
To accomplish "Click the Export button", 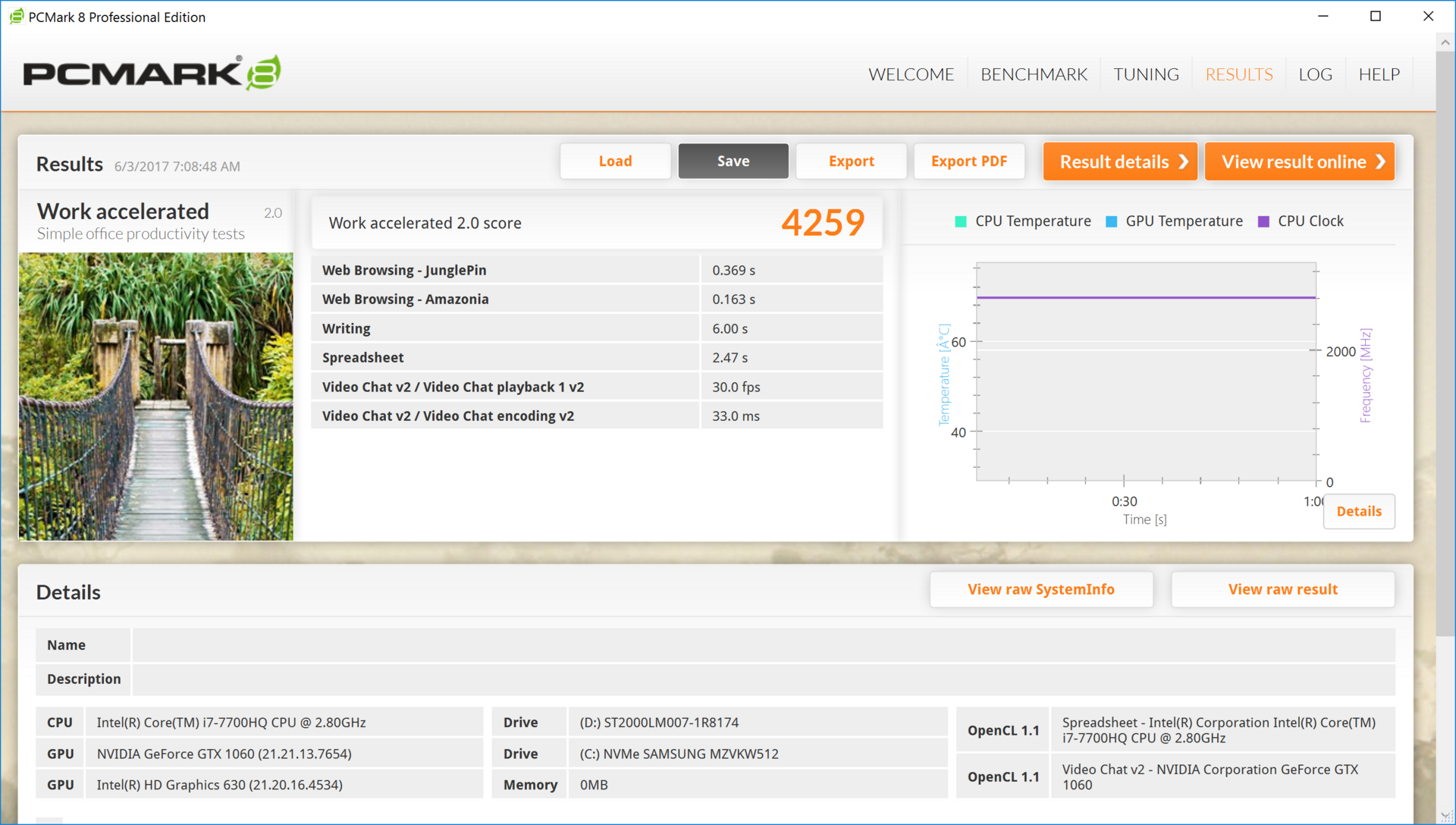I will coord(851,161).
